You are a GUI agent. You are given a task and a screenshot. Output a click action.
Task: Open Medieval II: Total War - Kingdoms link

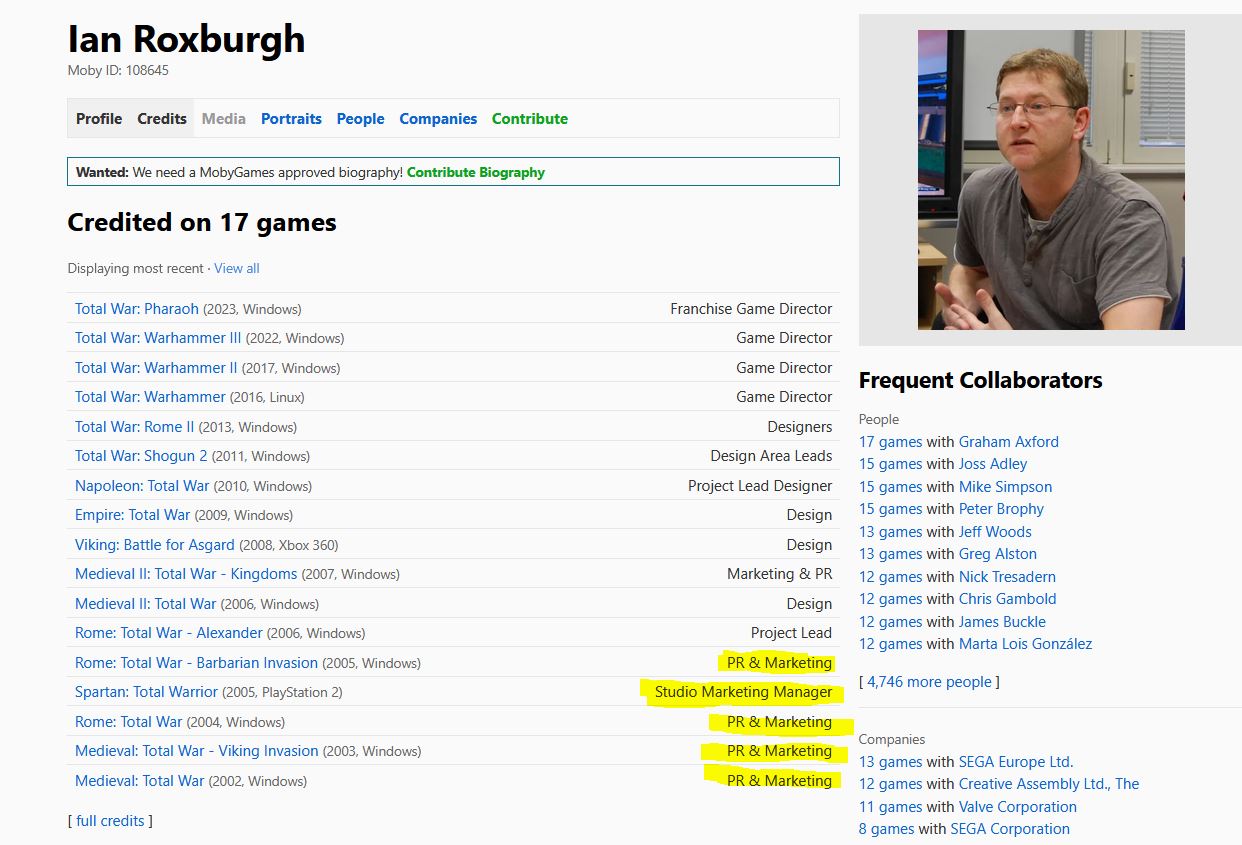(x=186, y=574)
